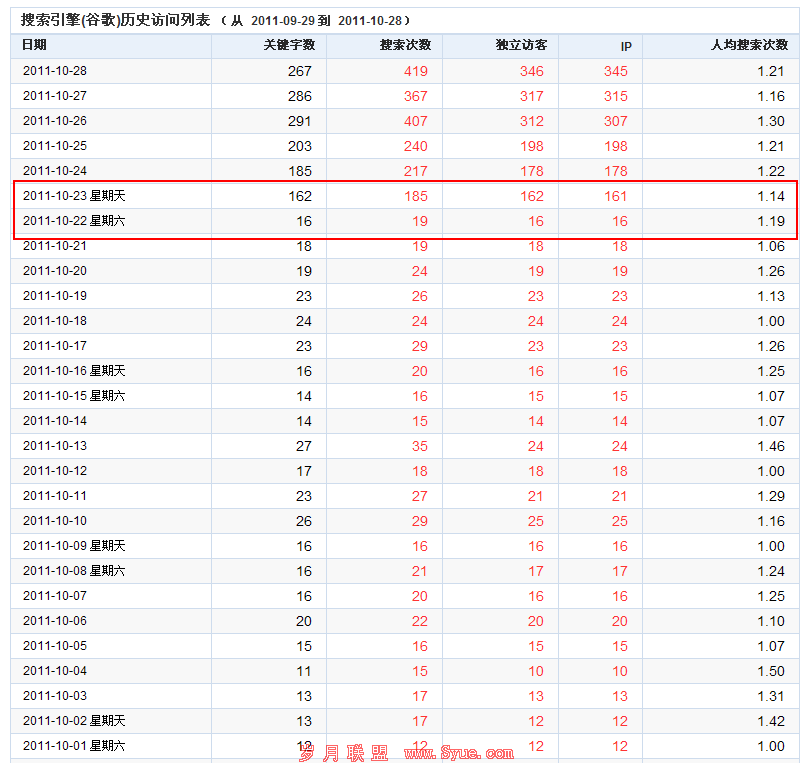Click the 独立访客 column header
Viewport: 810px width, 763px height.
point(521,45)
